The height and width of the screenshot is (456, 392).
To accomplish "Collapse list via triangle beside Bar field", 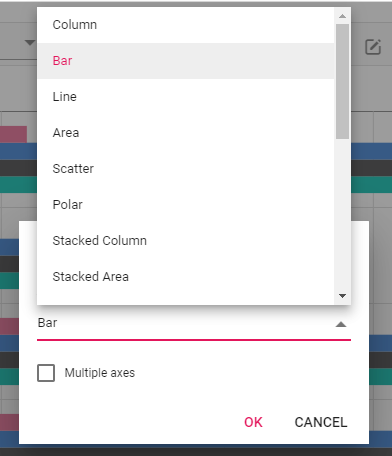I will click(341, 324).
